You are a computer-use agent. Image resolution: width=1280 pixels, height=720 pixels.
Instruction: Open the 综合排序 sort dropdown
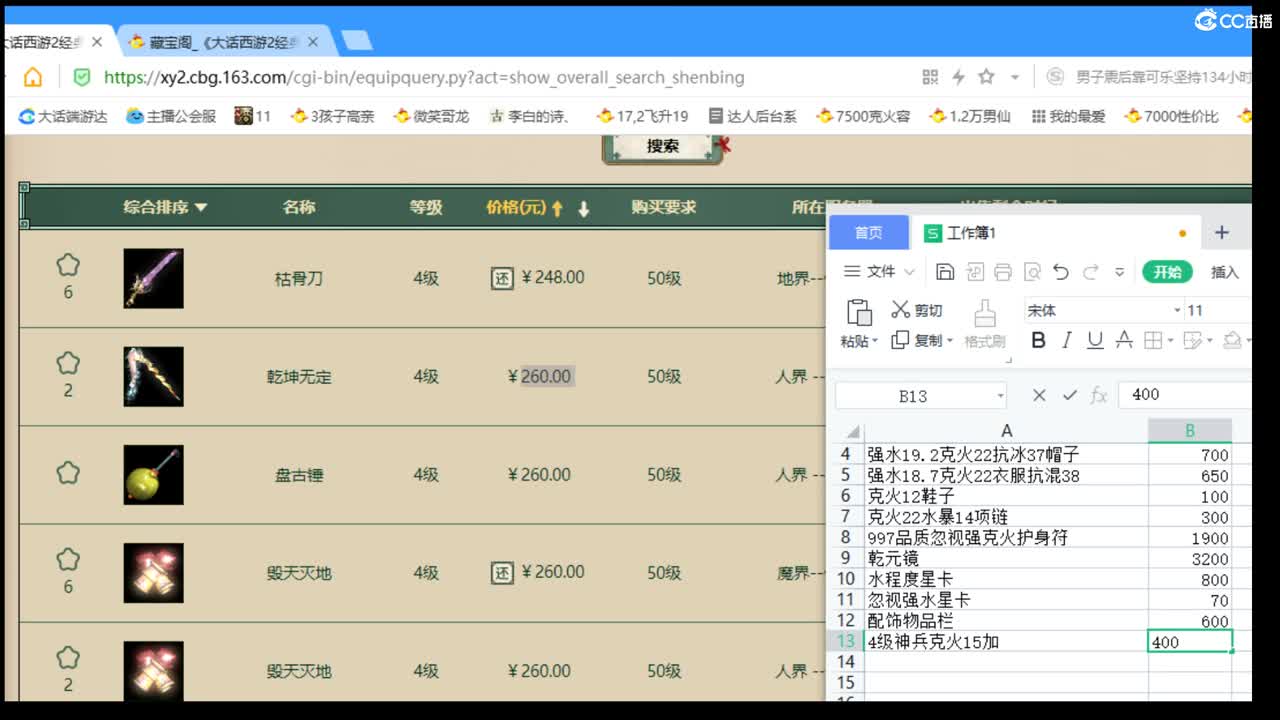[165, 207]
